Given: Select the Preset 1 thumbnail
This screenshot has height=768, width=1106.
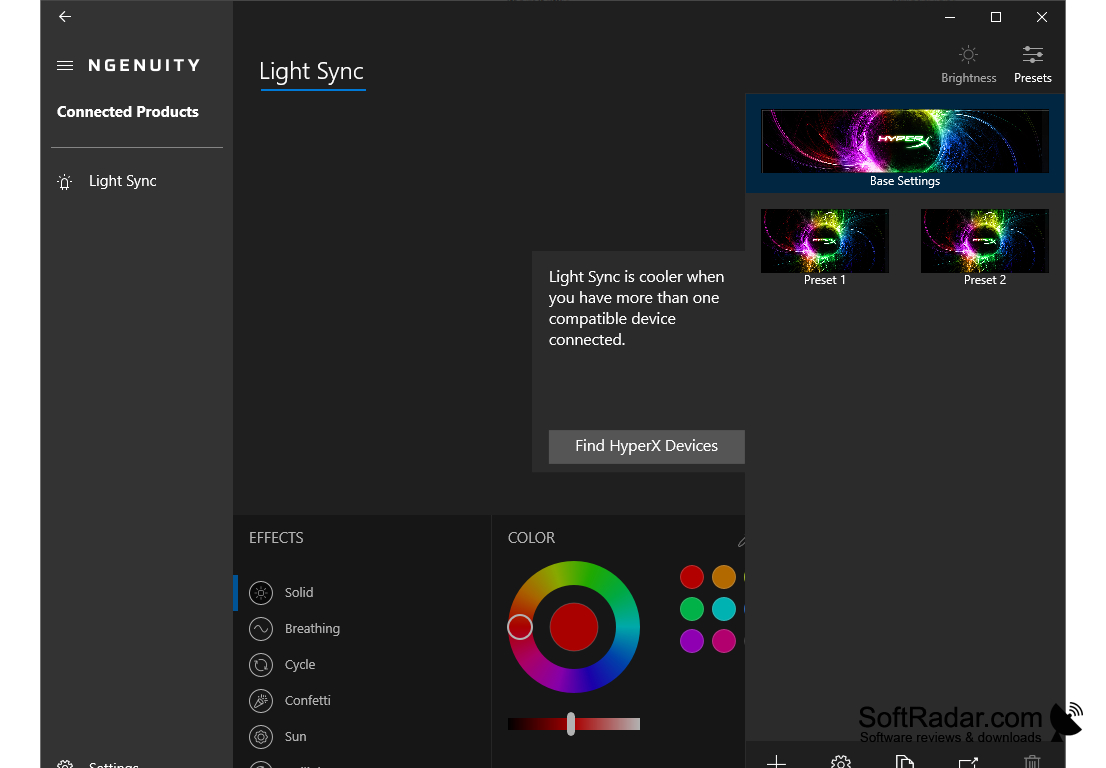Looking at the screenshot, I should (x=824, y=240).
